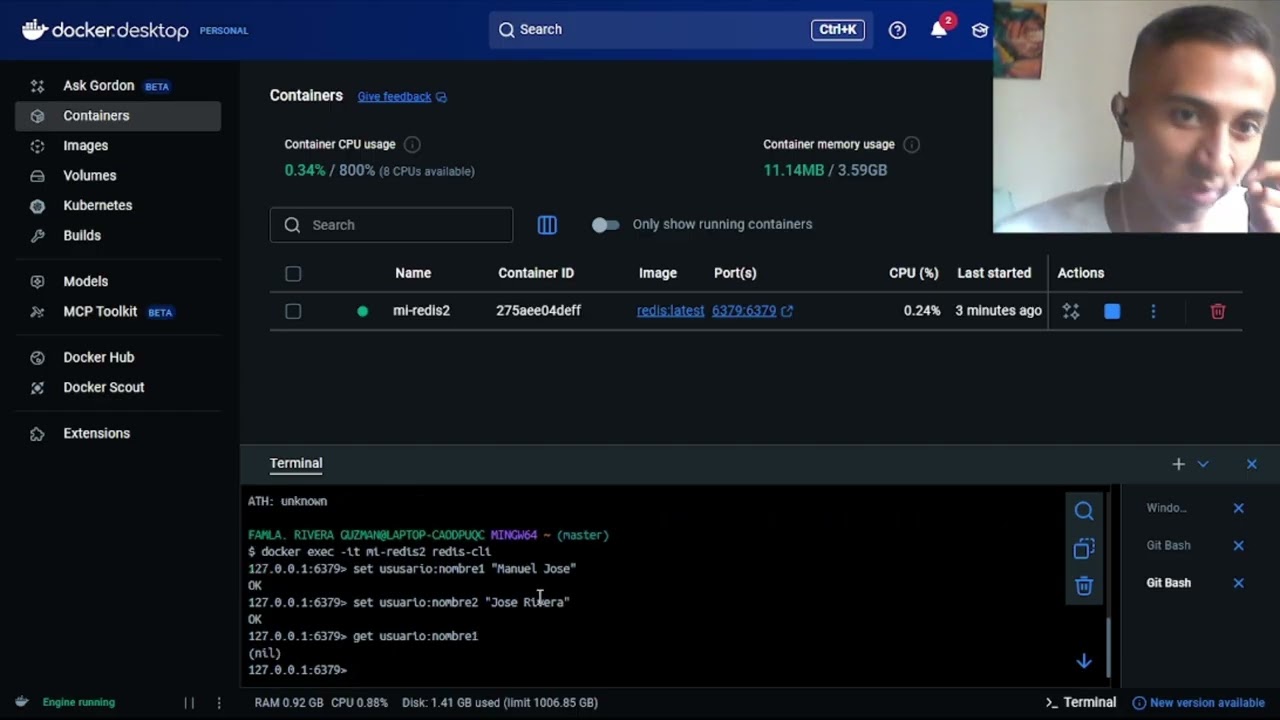Switch to the Windo... terminal session
The width and height of the screenshot is (1280, 720).
[1167, 508]
